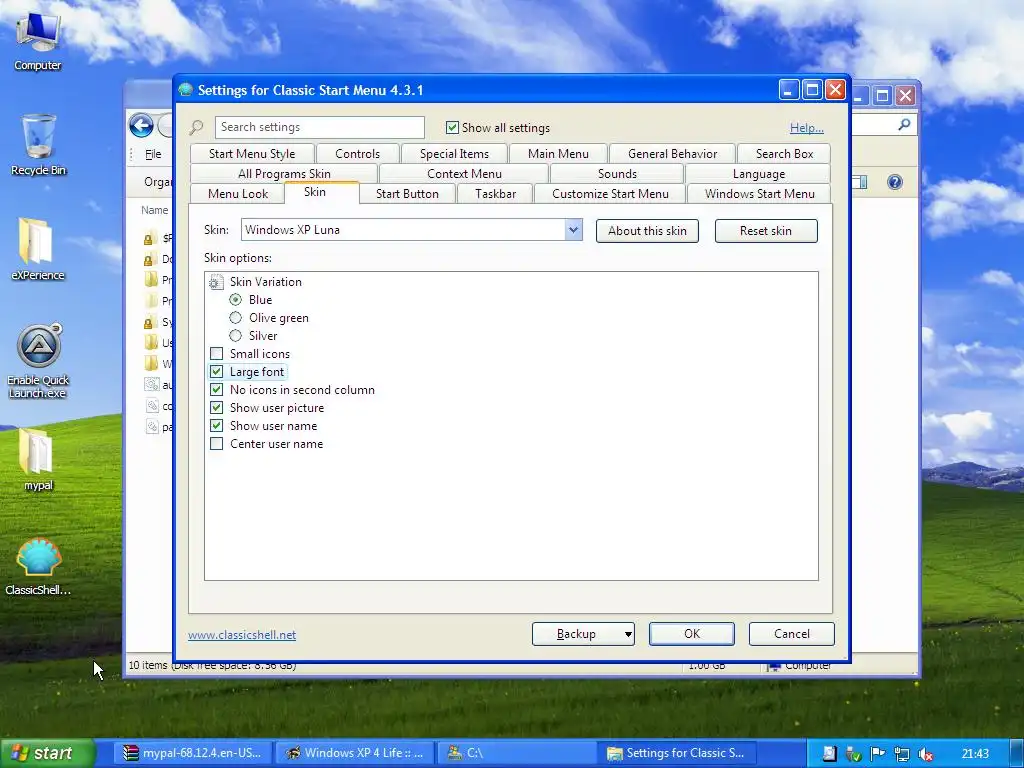Click the Back arrow in Explorer window
The image size is (1024, 768).
tap(141, 125)
